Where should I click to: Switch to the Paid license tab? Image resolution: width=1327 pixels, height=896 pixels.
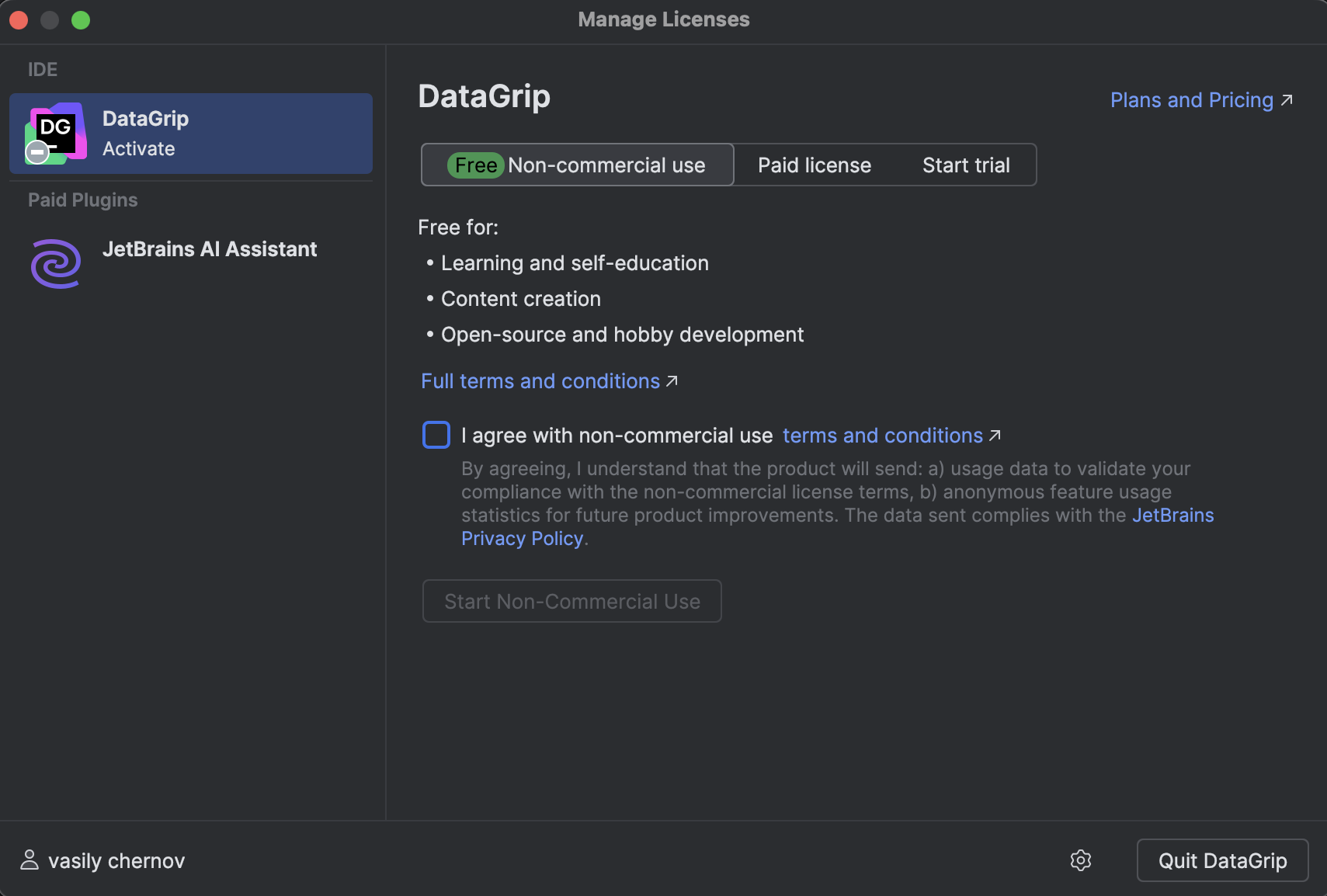[x=814, y=165]
